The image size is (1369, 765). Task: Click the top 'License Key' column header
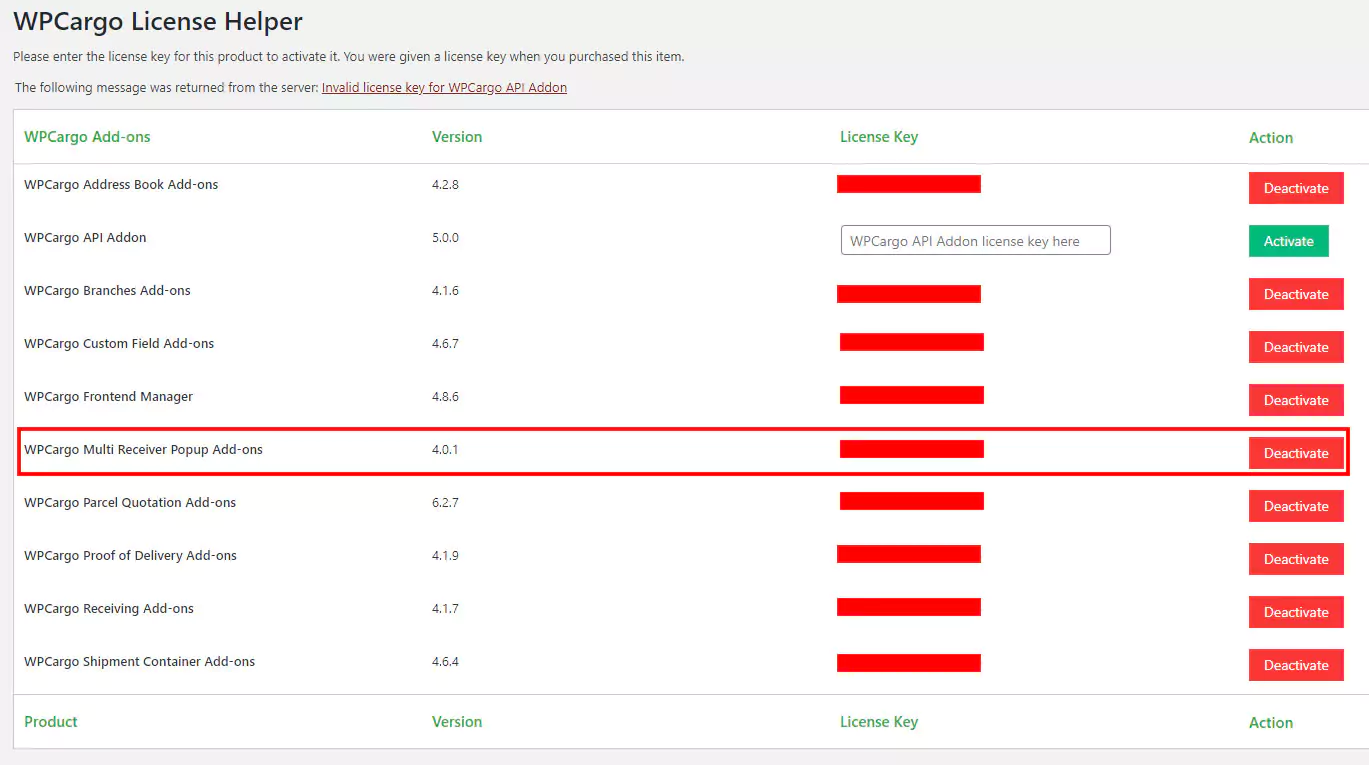click(878, 137)
